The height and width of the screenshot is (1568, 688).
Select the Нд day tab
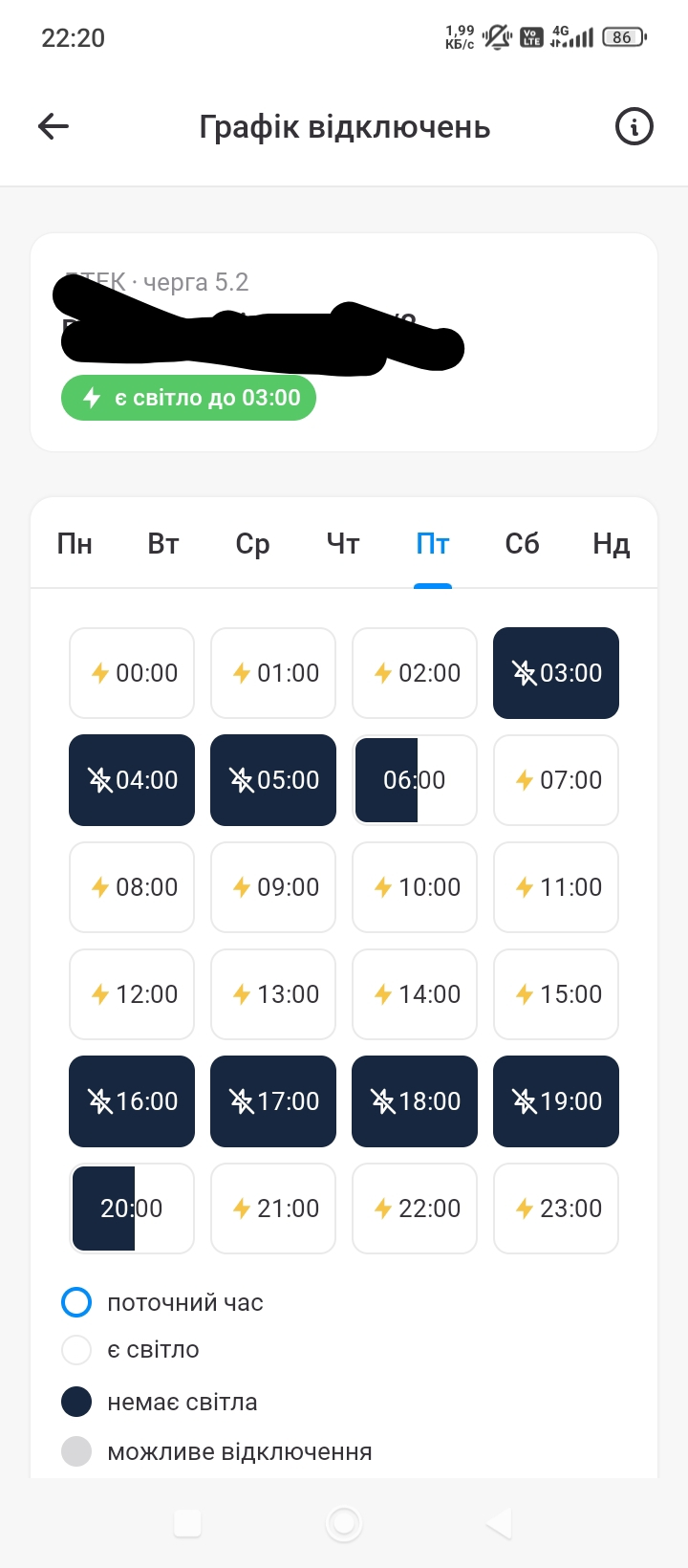pos(611,544)
